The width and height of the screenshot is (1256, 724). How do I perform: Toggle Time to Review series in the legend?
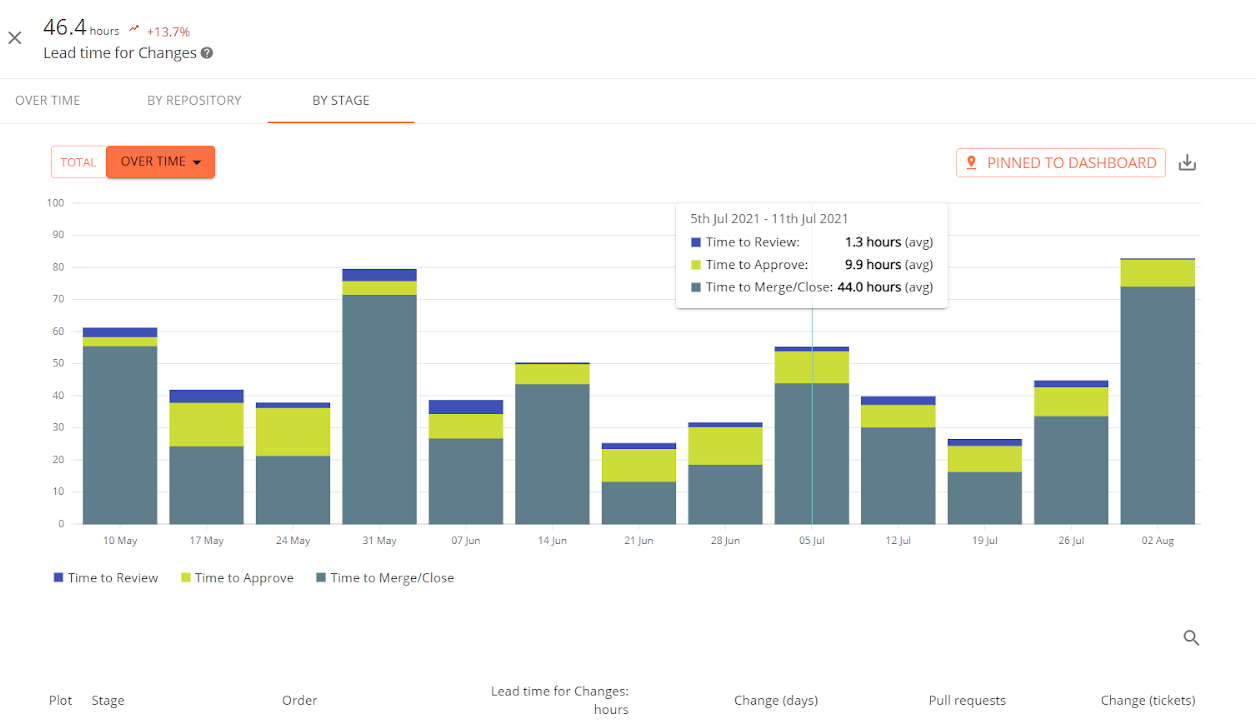pyautogui.click(x=105, y=578)
